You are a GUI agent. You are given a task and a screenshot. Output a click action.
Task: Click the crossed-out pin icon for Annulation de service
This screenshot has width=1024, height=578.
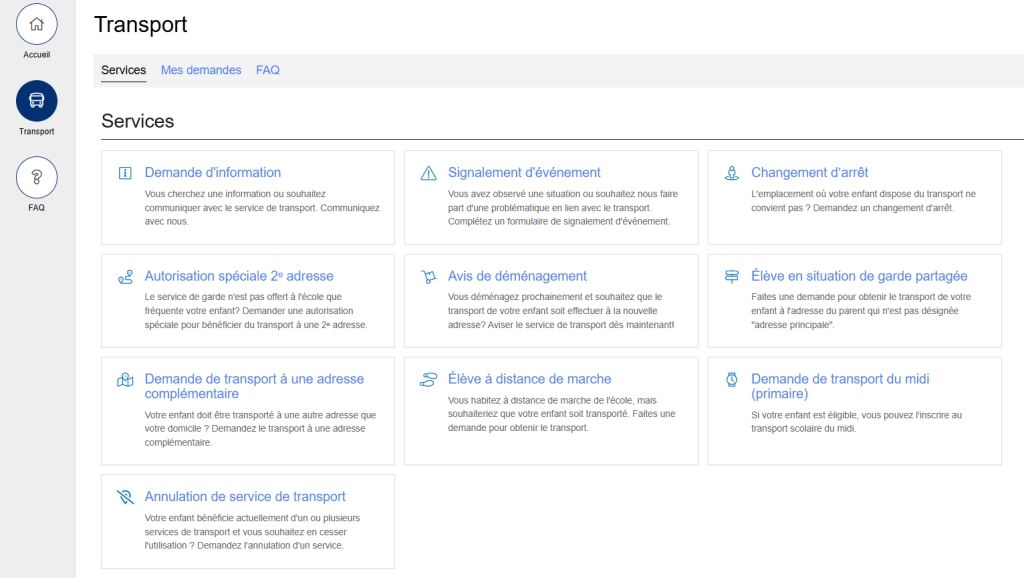point(125,497)
